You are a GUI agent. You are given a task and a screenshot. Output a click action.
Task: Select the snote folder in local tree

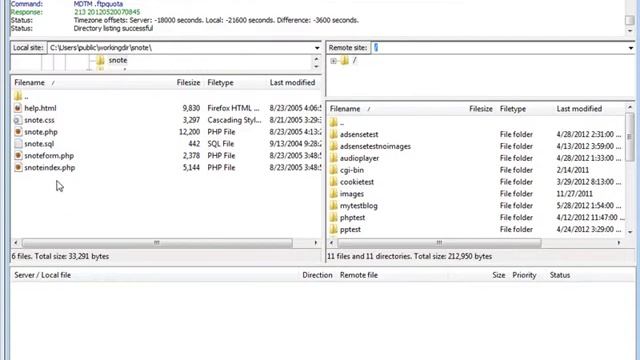[118, 60]
